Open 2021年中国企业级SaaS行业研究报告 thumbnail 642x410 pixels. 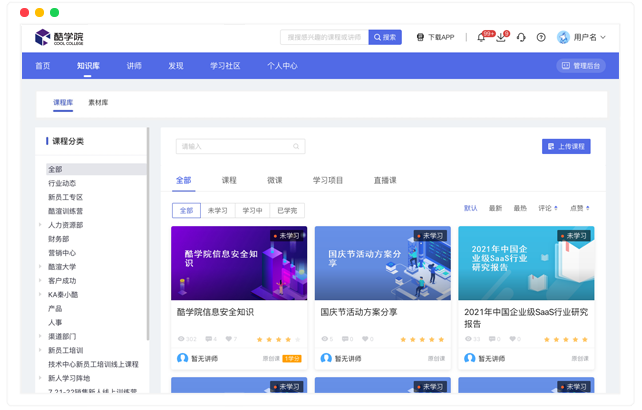tap(526, 263)
